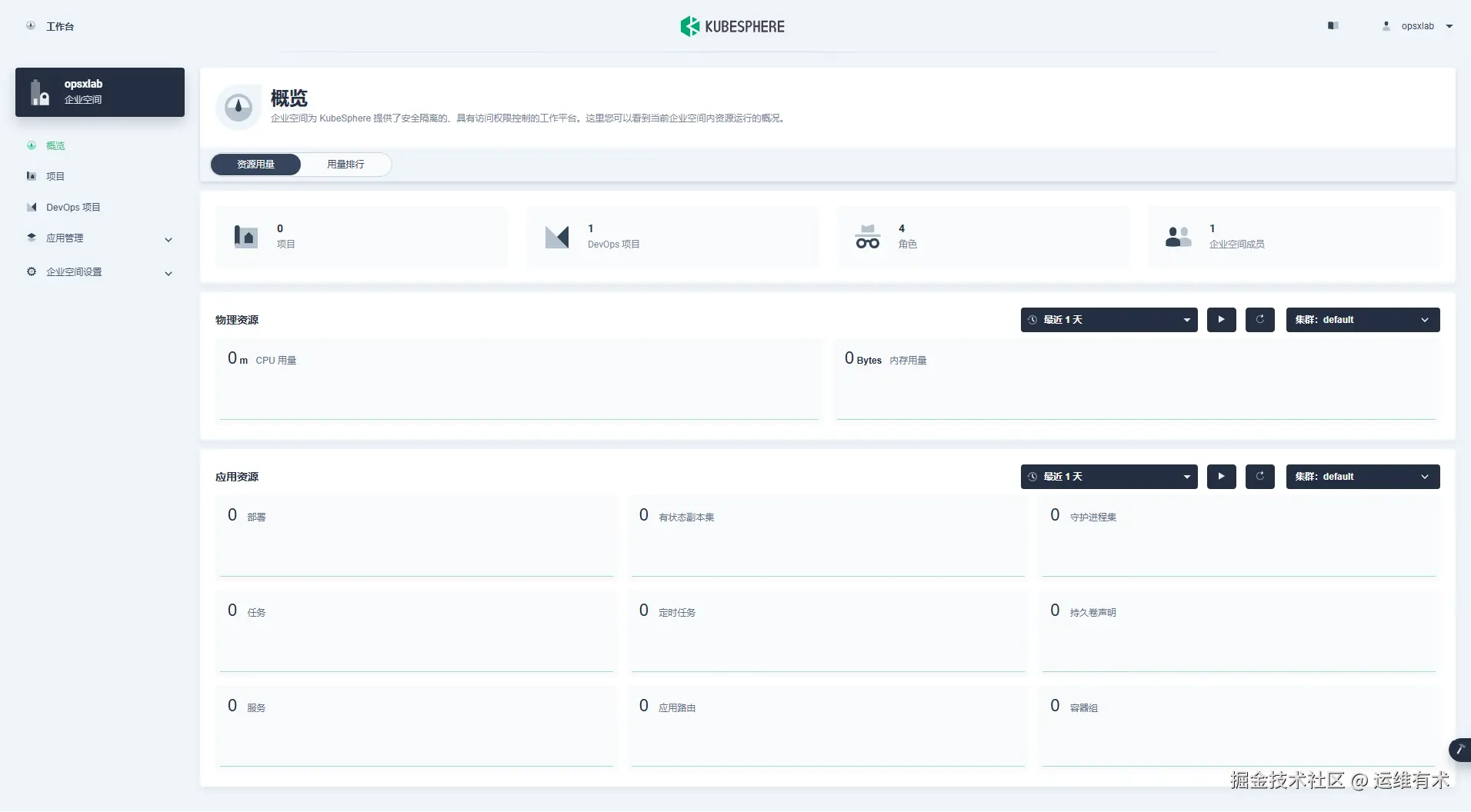The image size is (1471, 812).
Task: Click the 企业空间设置 gear icon
Action: [32, 271]
